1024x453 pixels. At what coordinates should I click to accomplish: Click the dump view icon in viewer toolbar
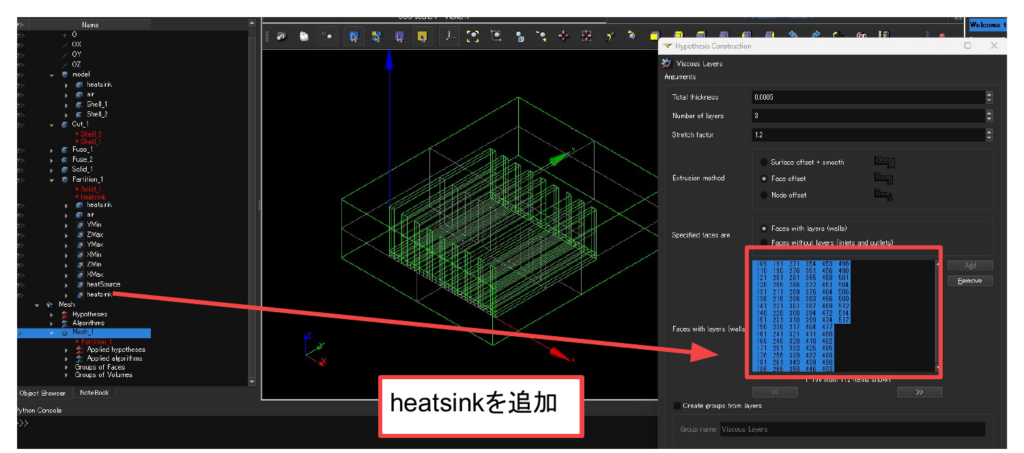[x=281, y=37]
